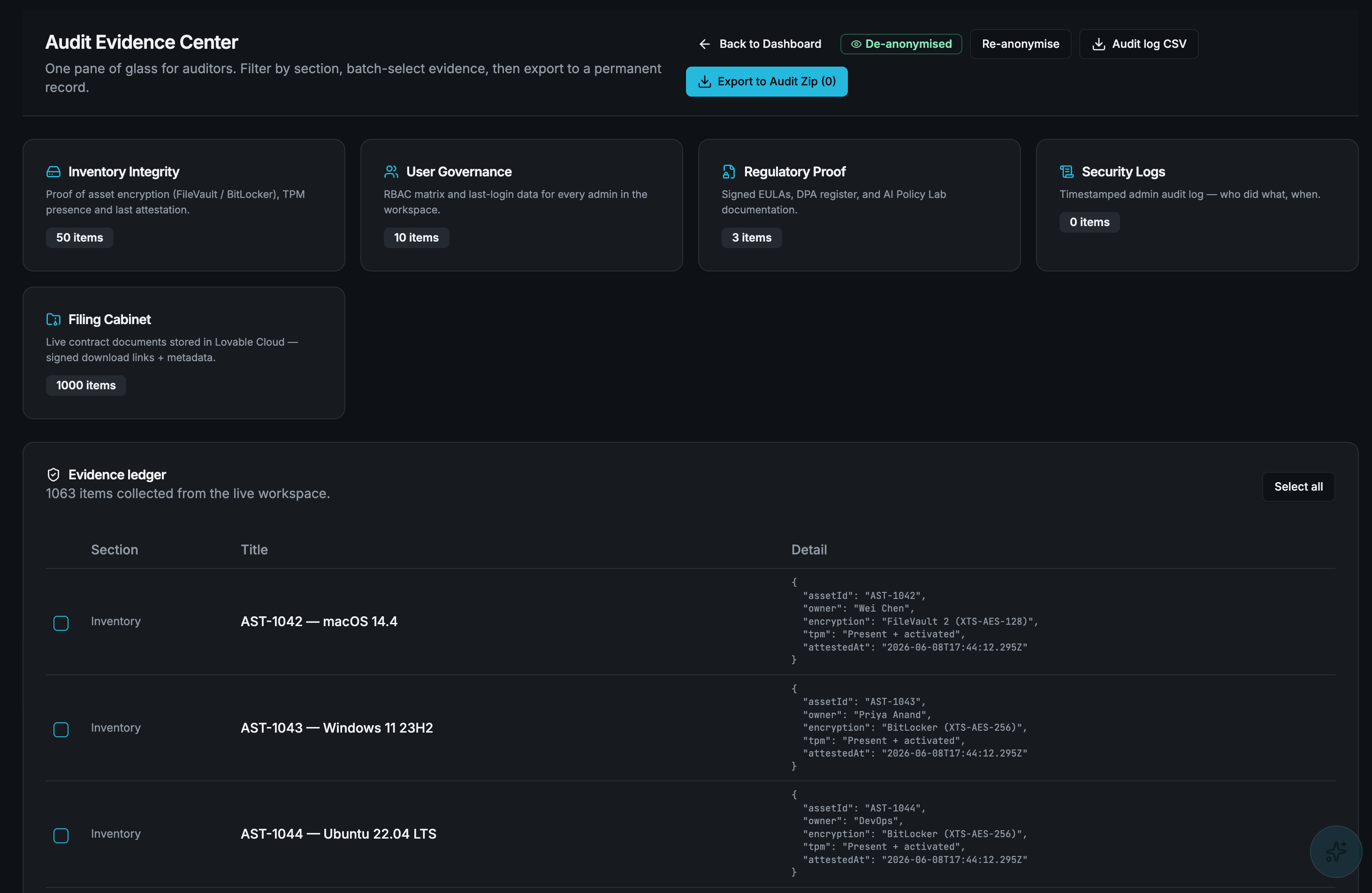Select the Filing Cabinet card

(x=184, y=353)
